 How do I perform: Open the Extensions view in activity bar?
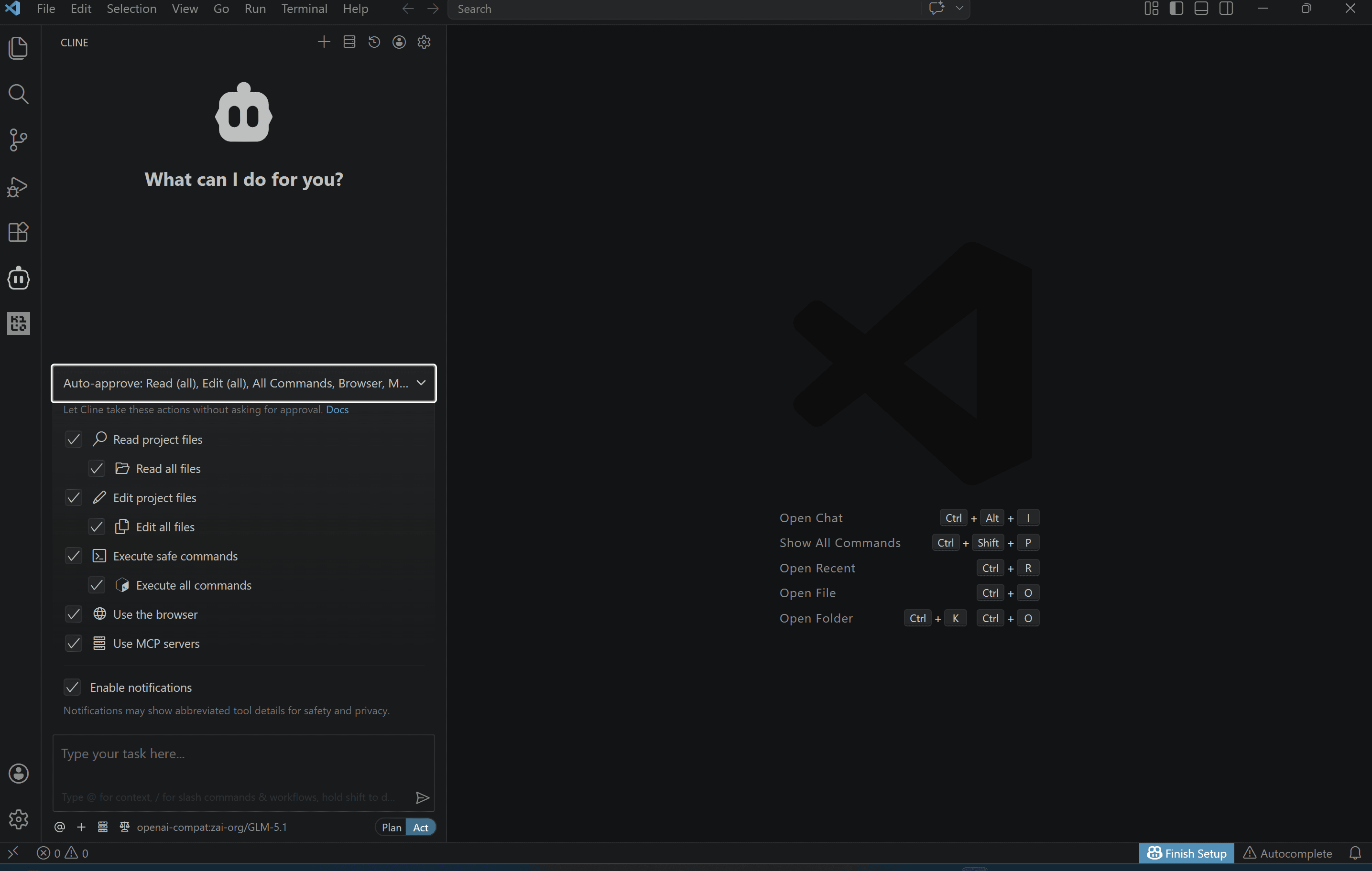18,232
